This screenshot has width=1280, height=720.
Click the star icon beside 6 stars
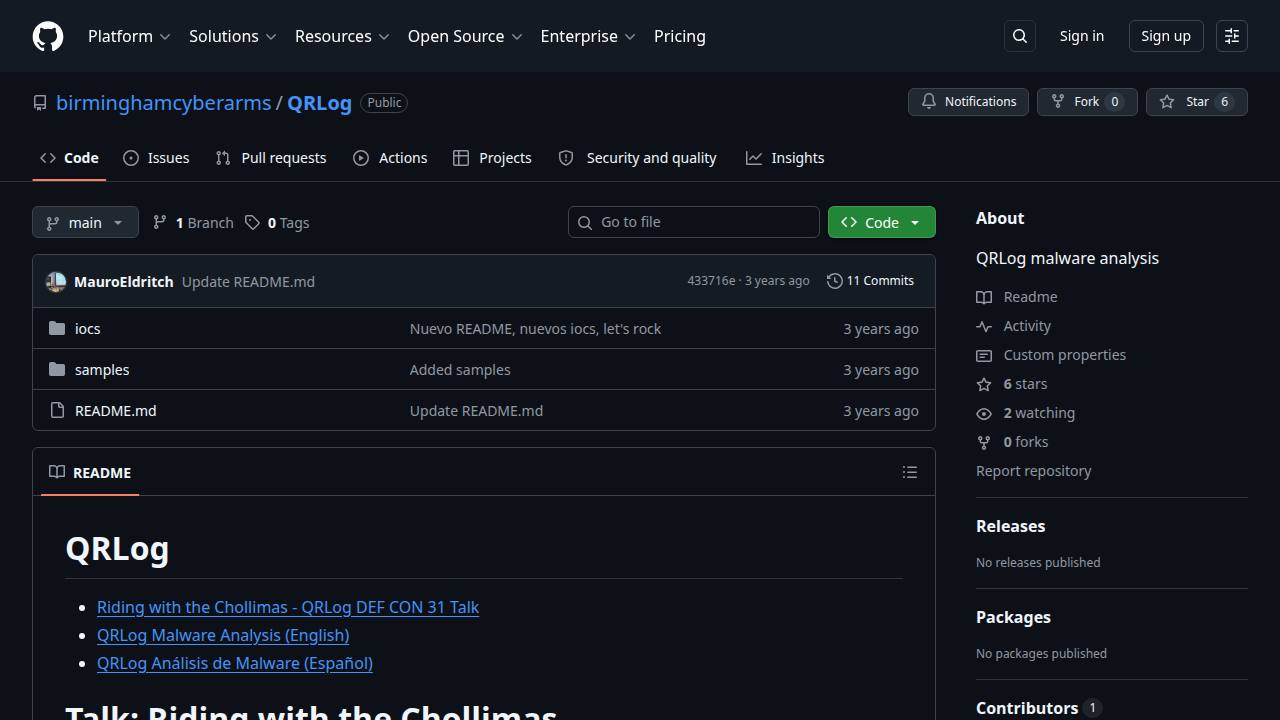tap(984, 384)
